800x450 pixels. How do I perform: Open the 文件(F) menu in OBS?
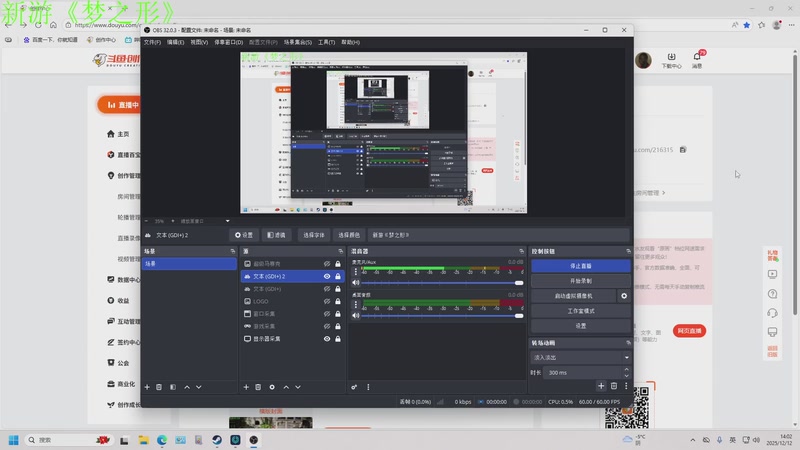coord(152,42)
